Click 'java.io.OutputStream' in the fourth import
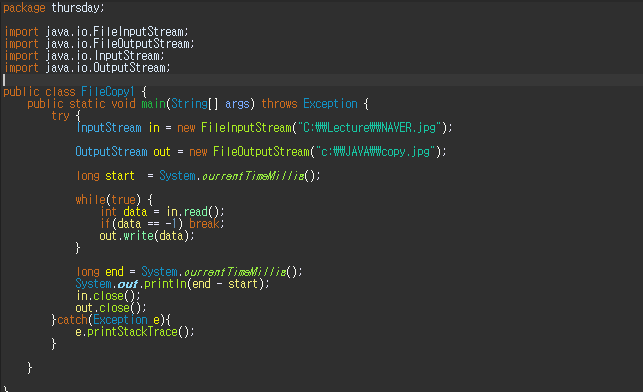Viewport: 643px width, 392px height. [105, 68]
